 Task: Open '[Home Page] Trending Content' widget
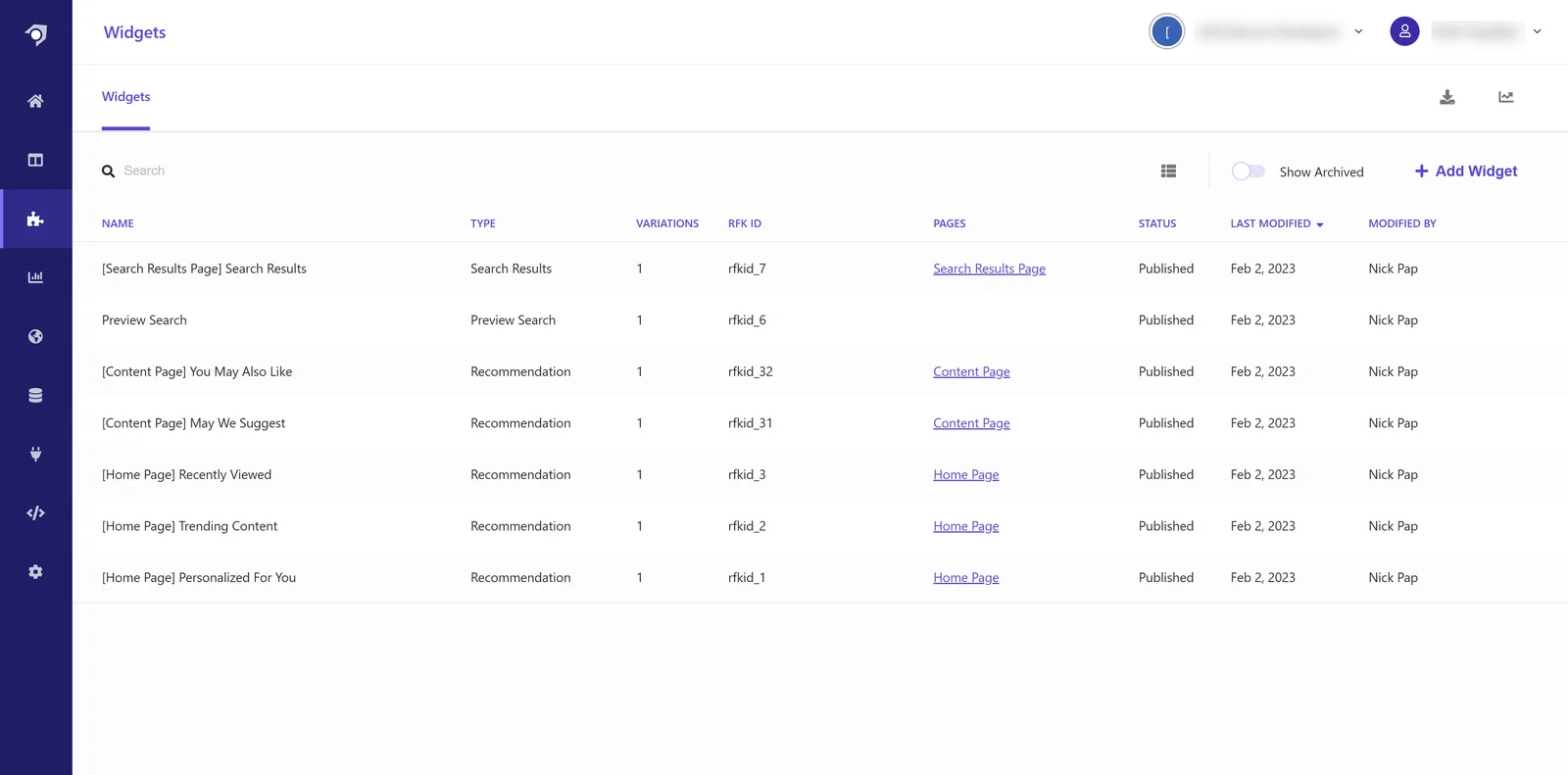(x=189, y=526)
